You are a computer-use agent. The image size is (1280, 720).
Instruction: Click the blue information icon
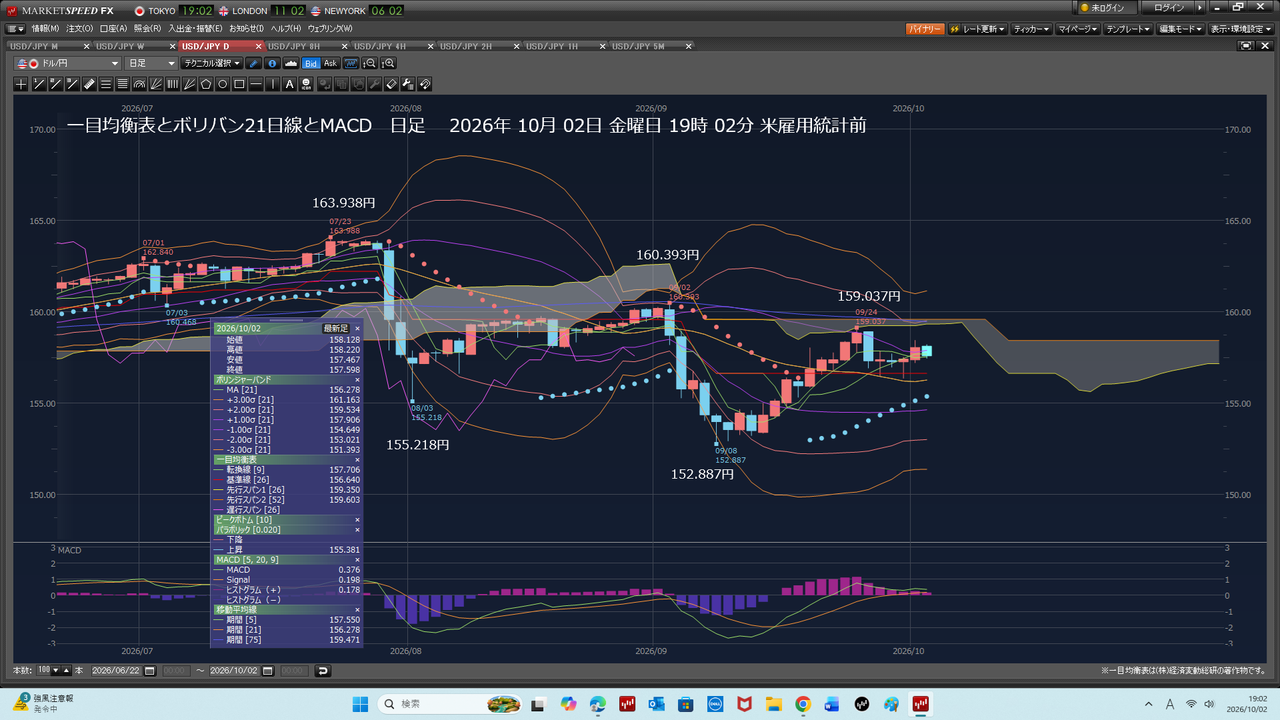[x=271, y=63]
